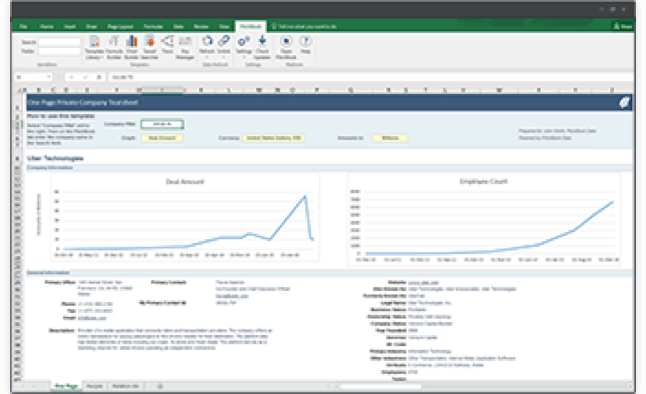The width and height of the screenshot is (646, 394).
Task: Open the Review ribbon tab
Action: [201, 26]
